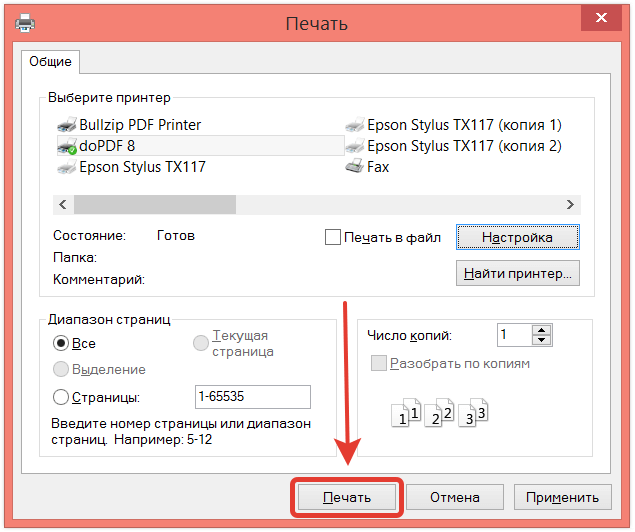Select the Текущая страница radio option

(x=200, y=343)
